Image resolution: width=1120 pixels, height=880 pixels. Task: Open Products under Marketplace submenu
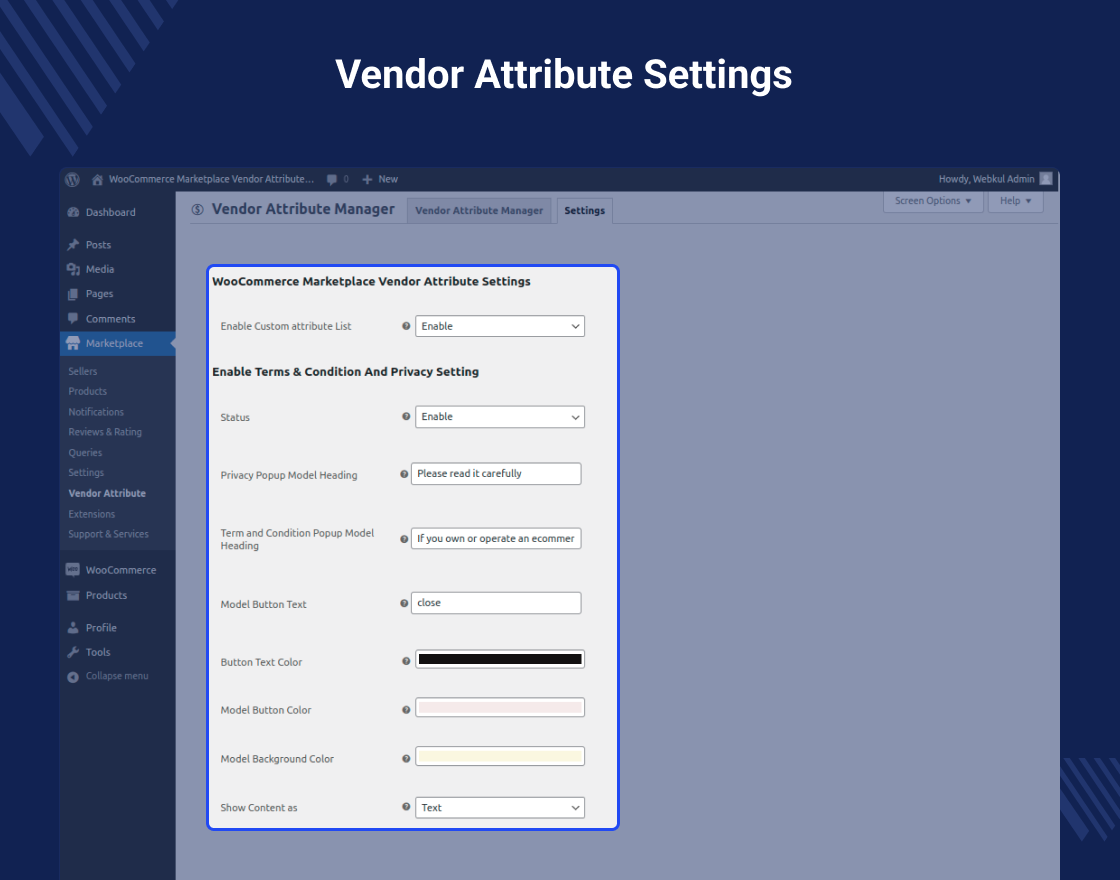[x=88, y=391]
